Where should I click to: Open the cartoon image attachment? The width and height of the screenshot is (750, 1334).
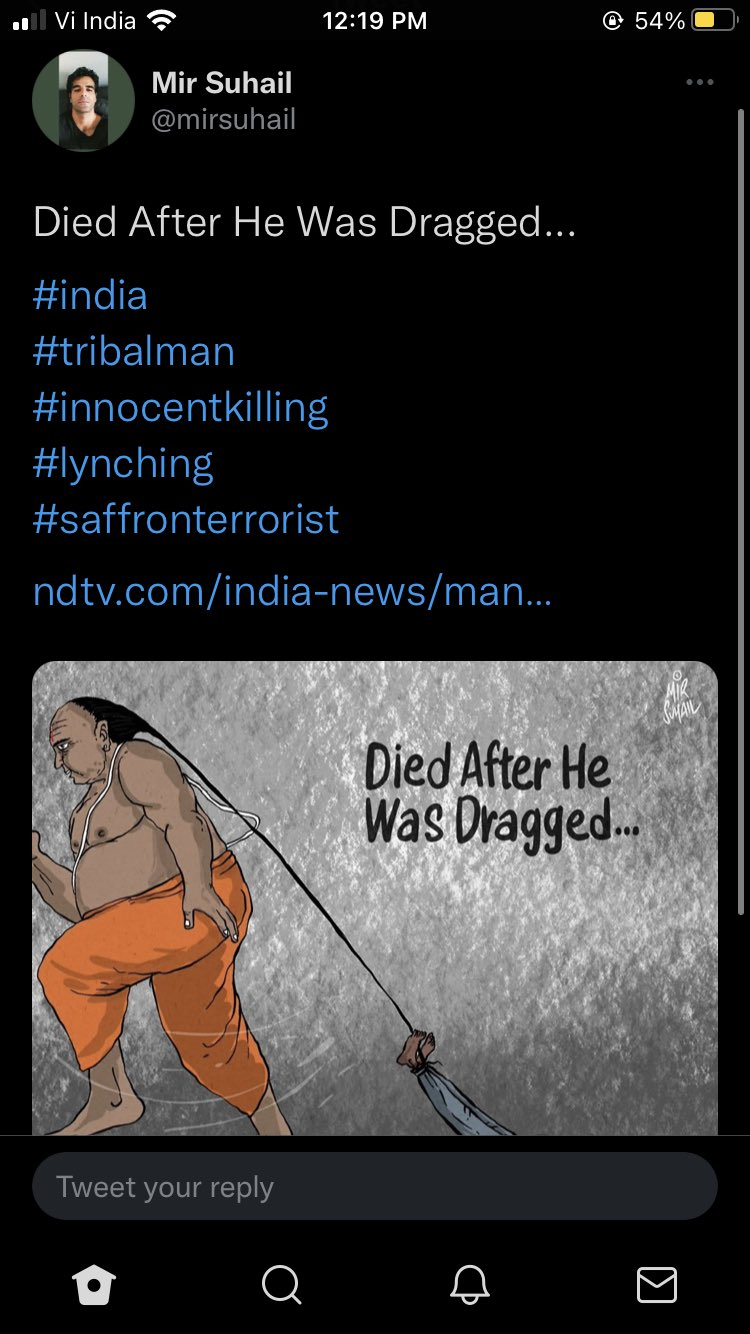375,898
